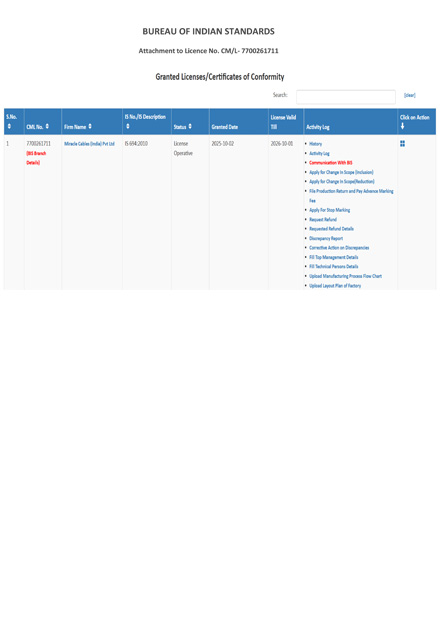Image resolution: width=441 pixels, height=632 pixels.
Task: Open Upload Manufacturing Process Flow Chart link
Action: 345,276
